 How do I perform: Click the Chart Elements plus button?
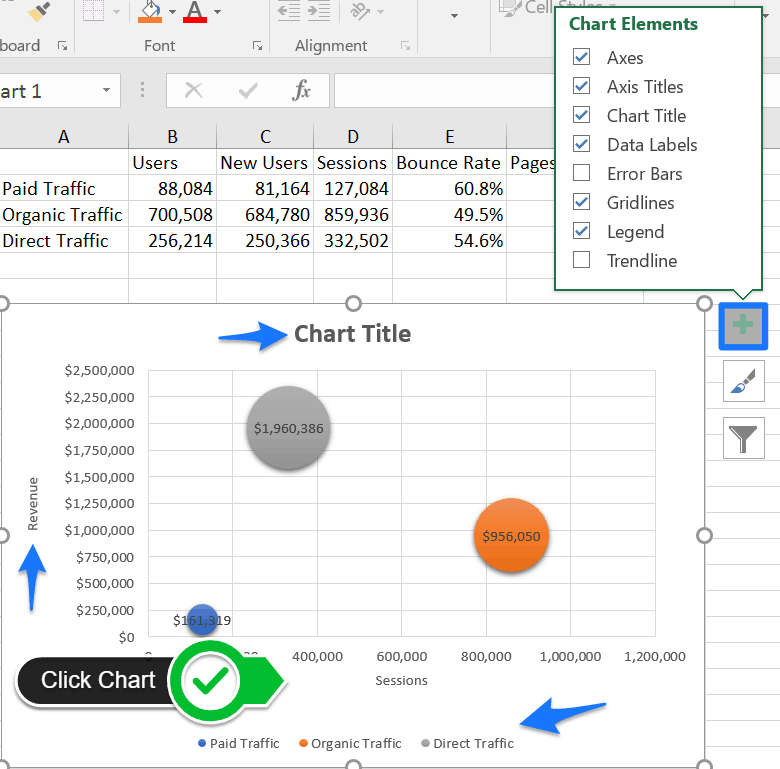pos(743,326)
